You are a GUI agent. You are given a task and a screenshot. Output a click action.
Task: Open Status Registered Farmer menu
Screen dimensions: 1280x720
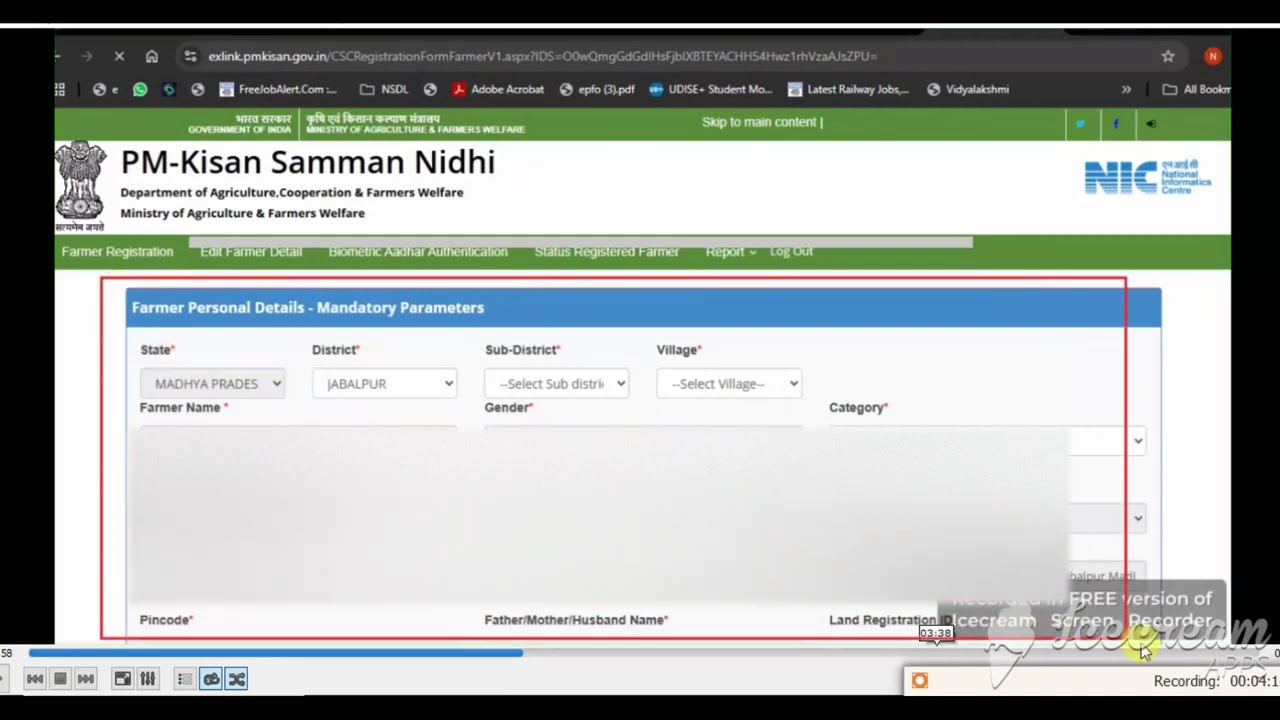tap(606, 252)
